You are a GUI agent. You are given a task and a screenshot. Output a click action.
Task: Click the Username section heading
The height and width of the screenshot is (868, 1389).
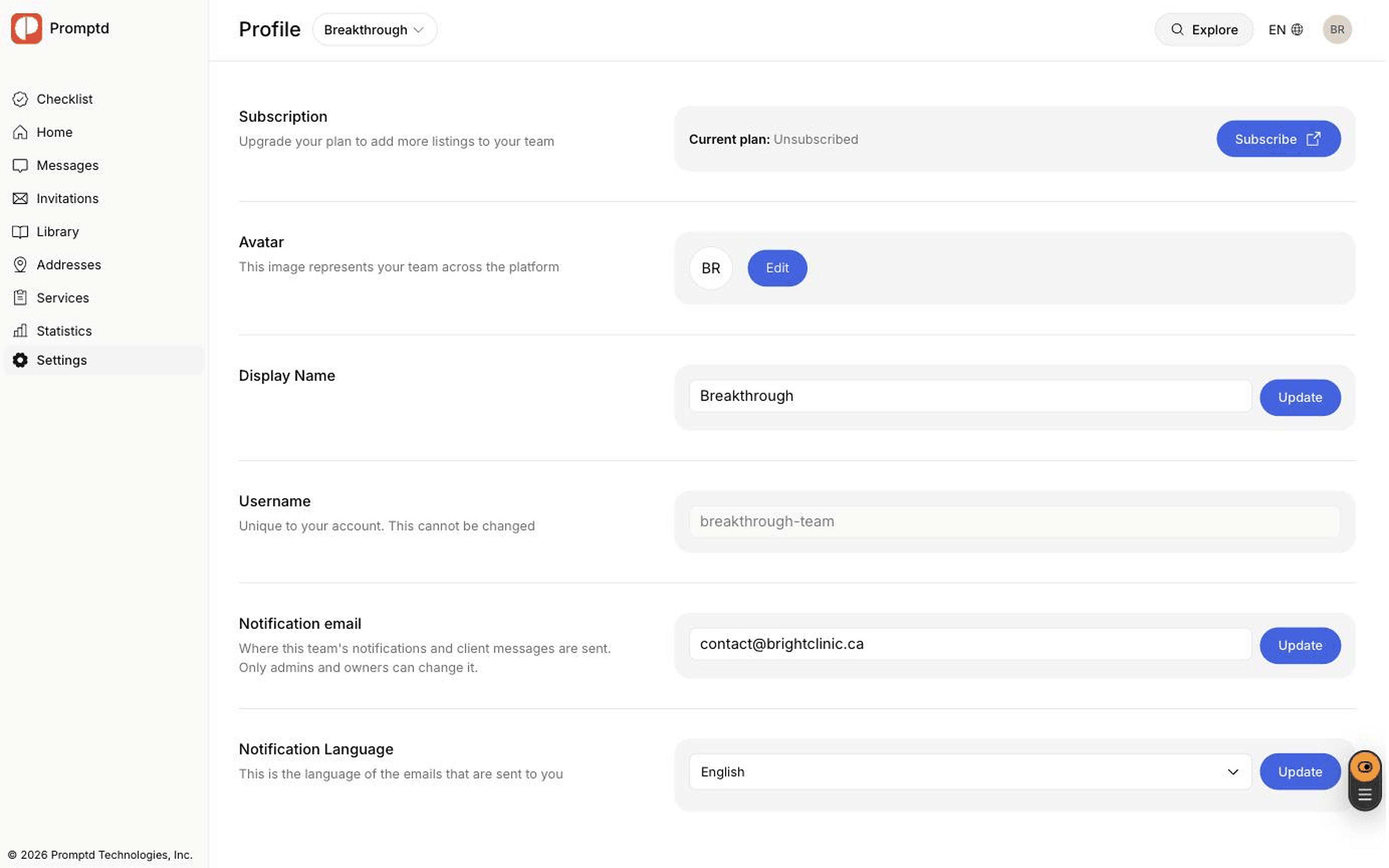(x=274, y=501)
